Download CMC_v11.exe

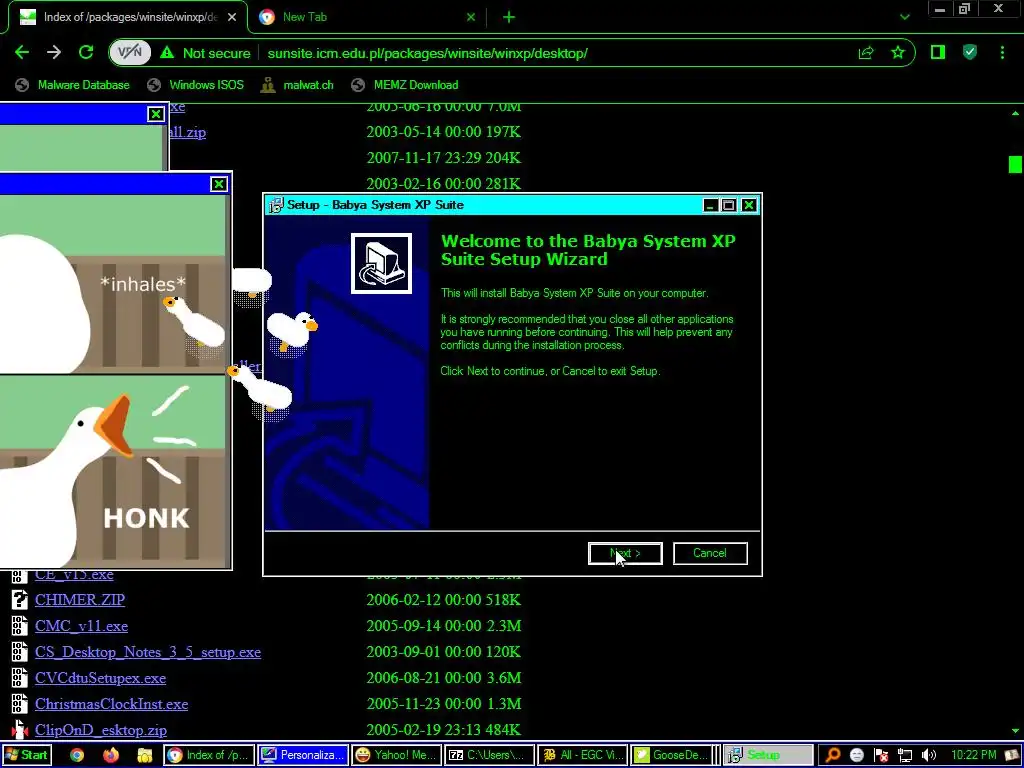click(82, 626)
